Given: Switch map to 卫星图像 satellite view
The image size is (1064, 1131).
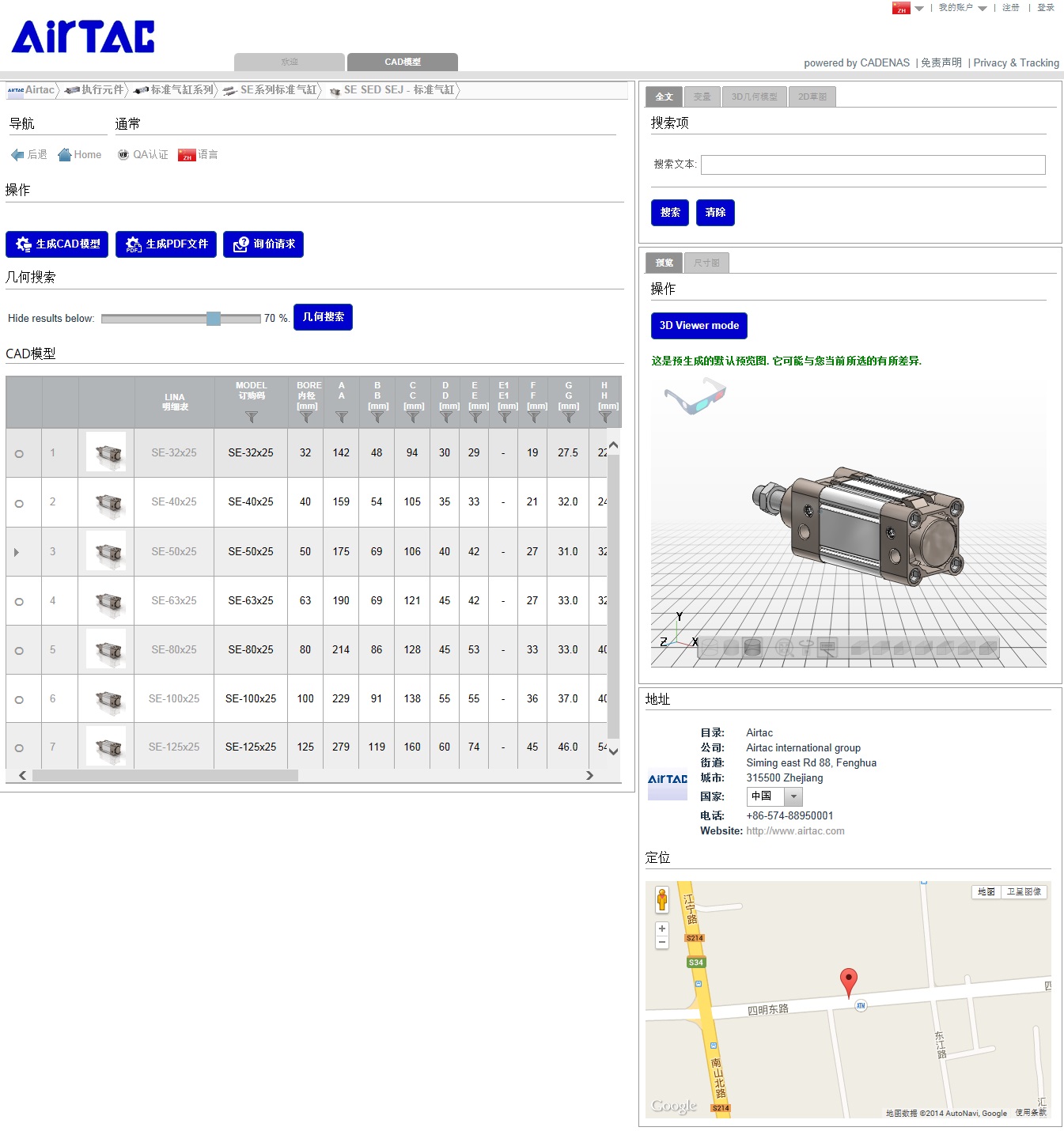Looking at the screenshot, I should (x=1024, y=892).
